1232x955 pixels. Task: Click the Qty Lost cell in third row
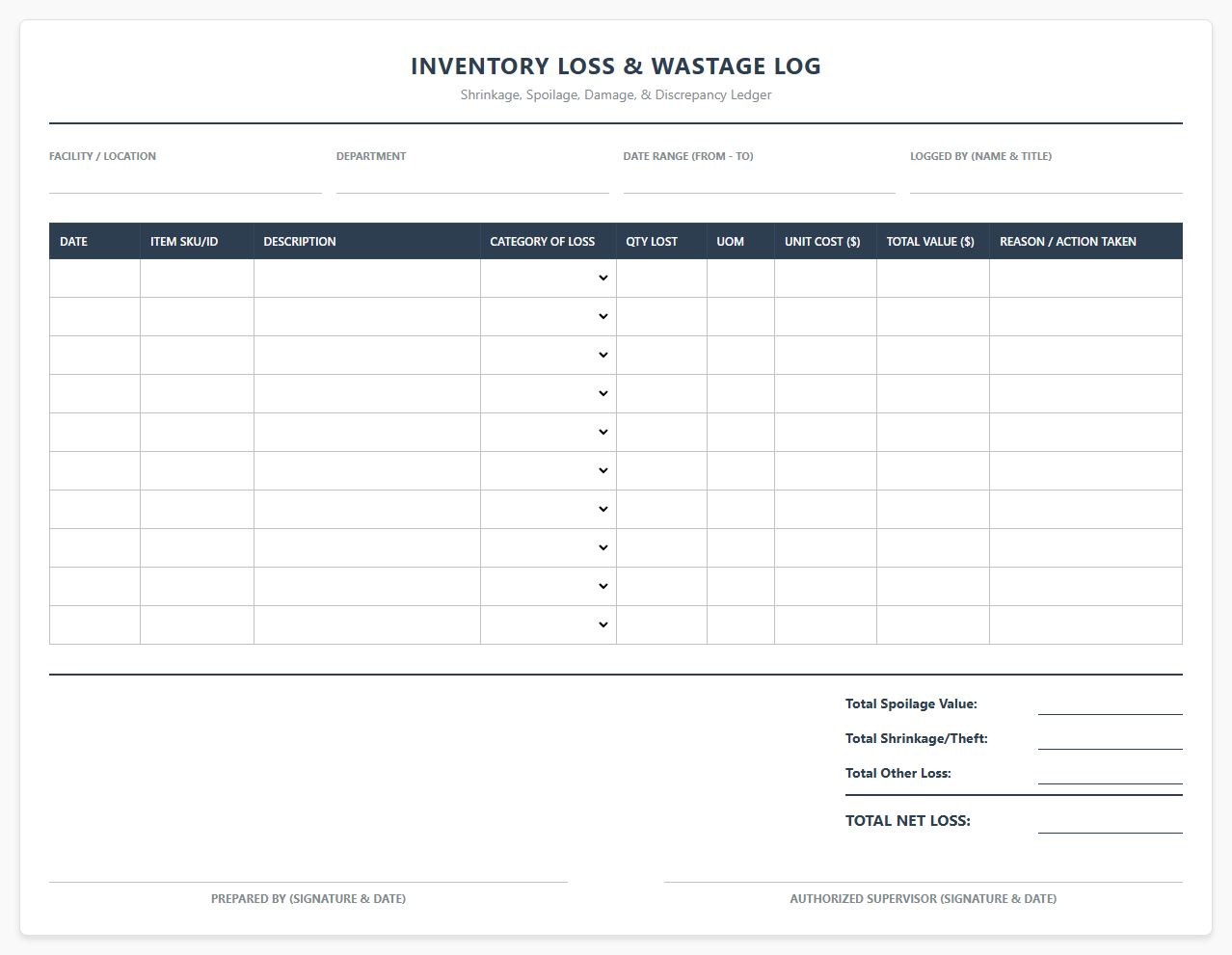coord(662,356)
